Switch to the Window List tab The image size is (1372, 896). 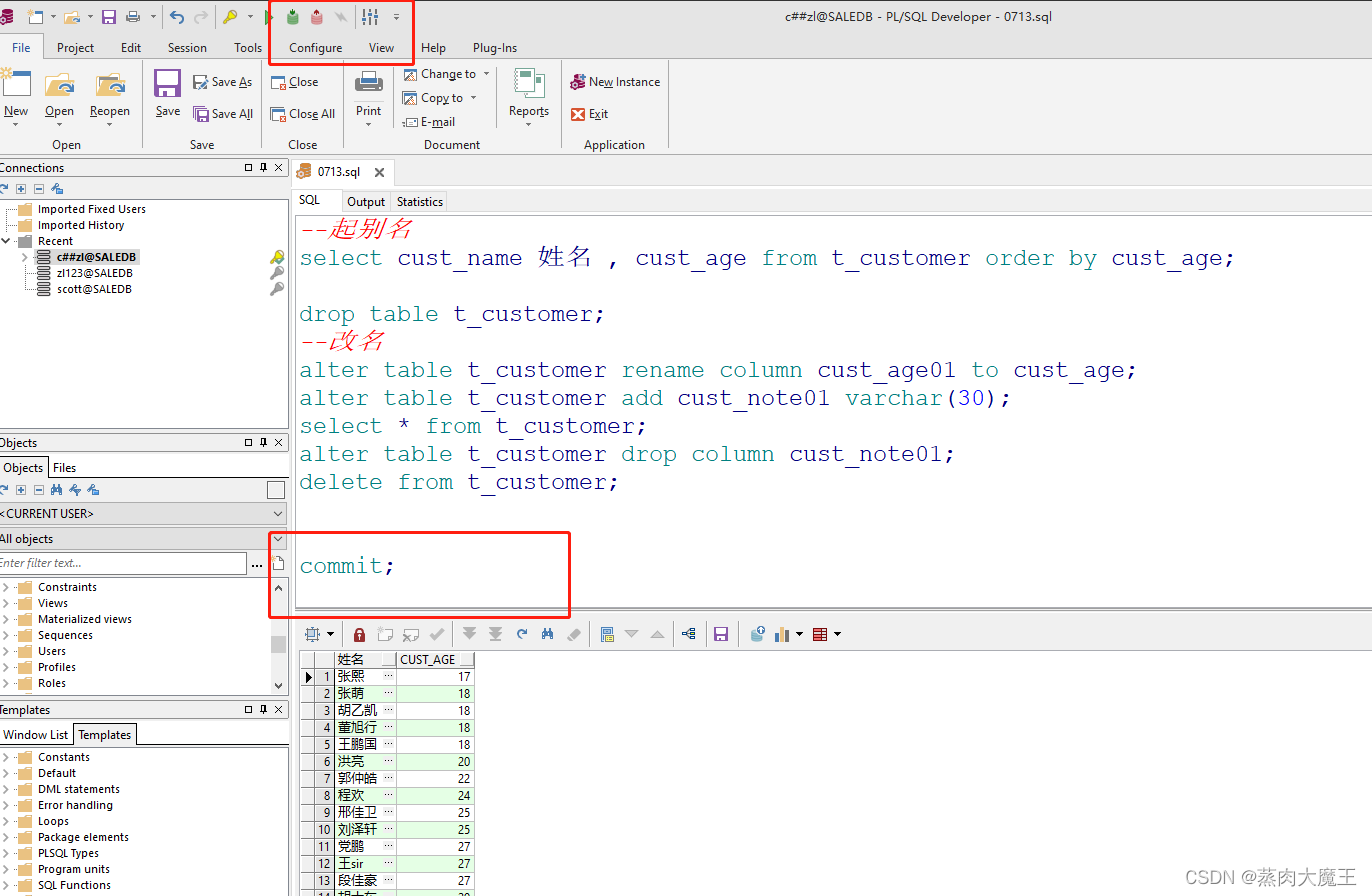click(x=36, y=734)
